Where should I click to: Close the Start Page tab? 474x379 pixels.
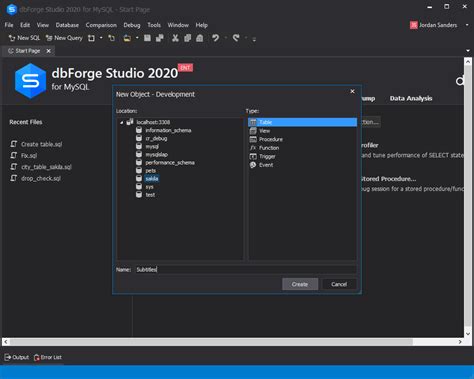(x=49, y=51)
